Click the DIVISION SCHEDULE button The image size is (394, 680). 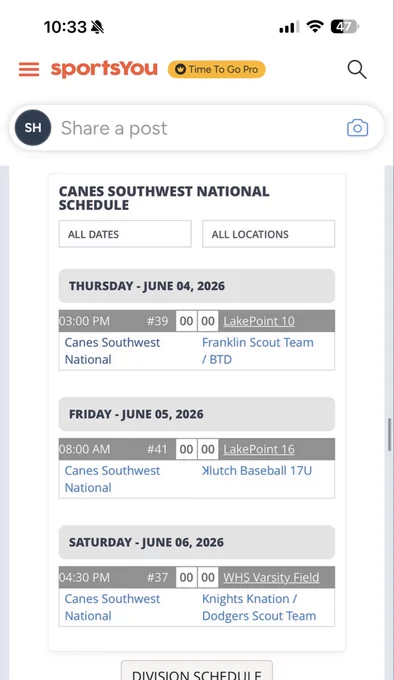197,671
